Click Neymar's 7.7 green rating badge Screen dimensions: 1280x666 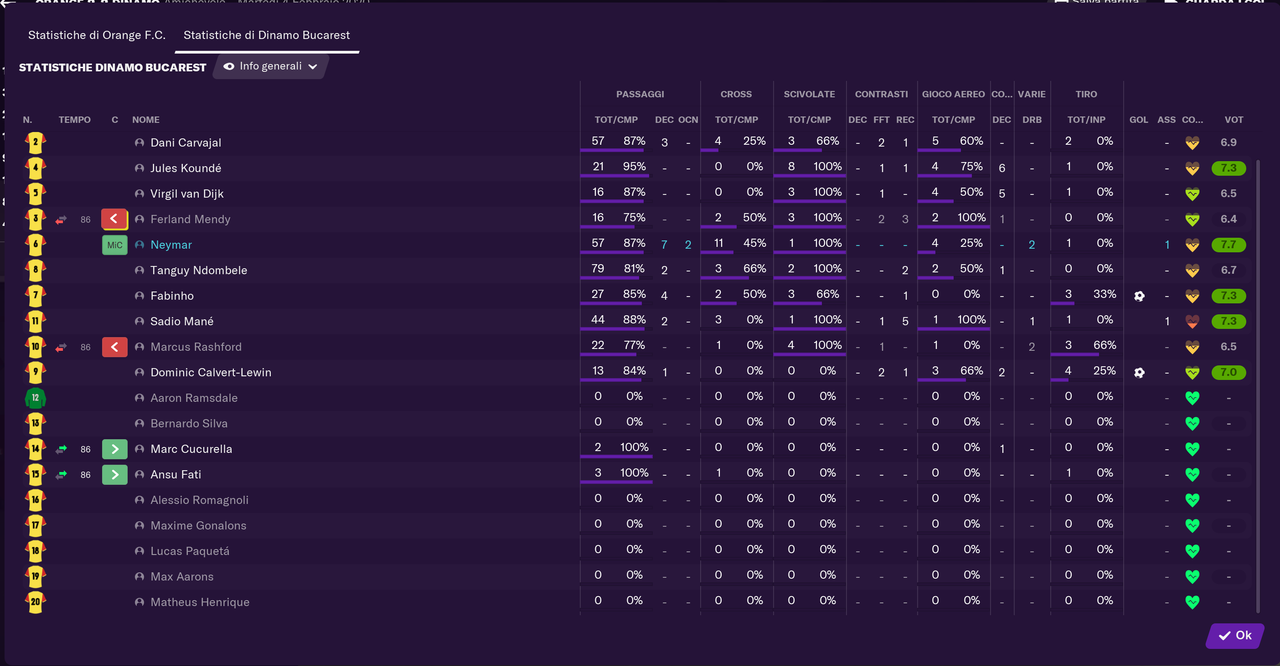[1228, 245]
